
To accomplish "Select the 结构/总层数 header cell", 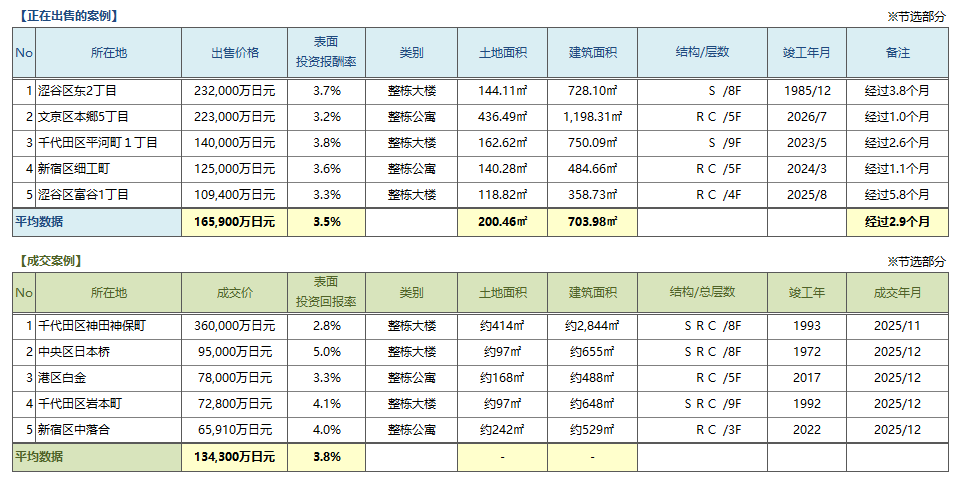I will (x=702, y=293).
